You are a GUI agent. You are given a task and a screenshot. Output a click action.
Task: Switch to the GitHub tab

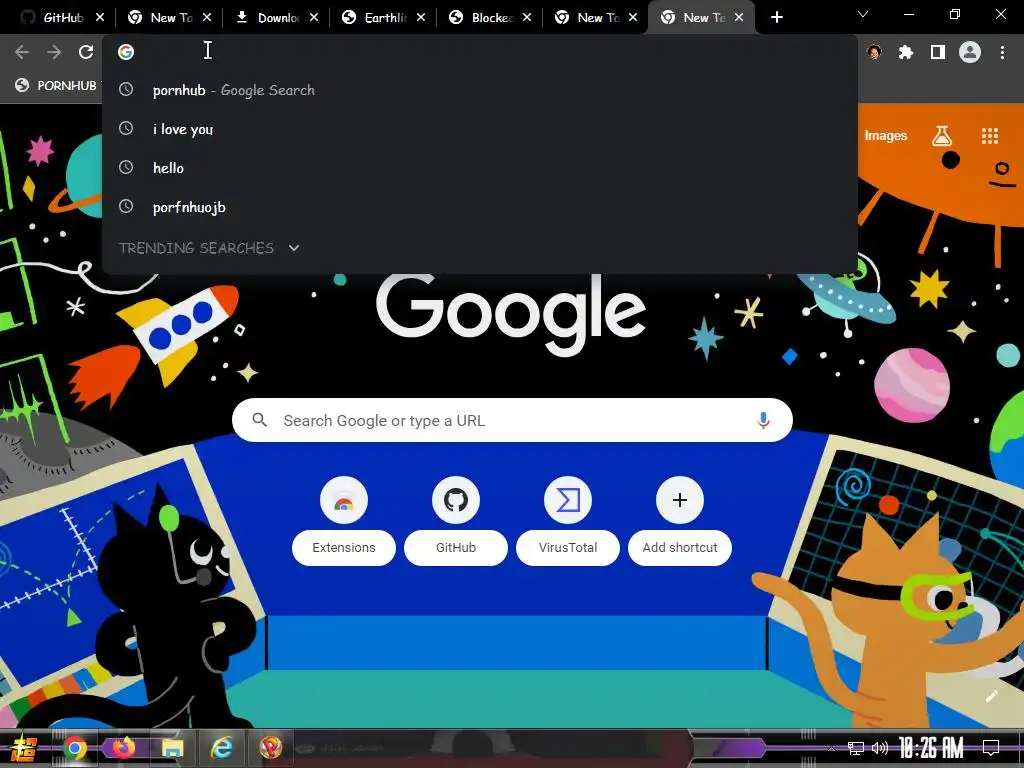pyautogui.click(x=62, y=18)
